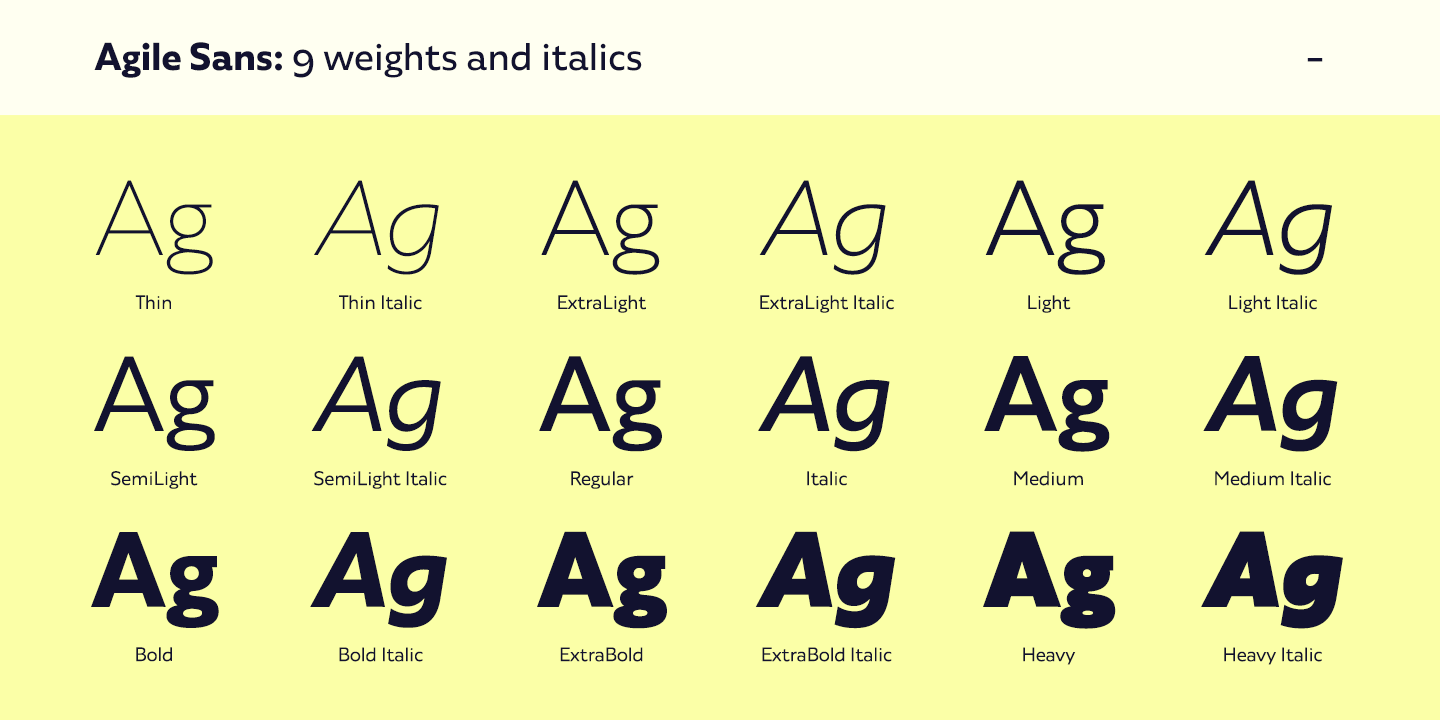Open the Medium Italic preview
Screen dimensions: 1440x720
pos(1272,400)
